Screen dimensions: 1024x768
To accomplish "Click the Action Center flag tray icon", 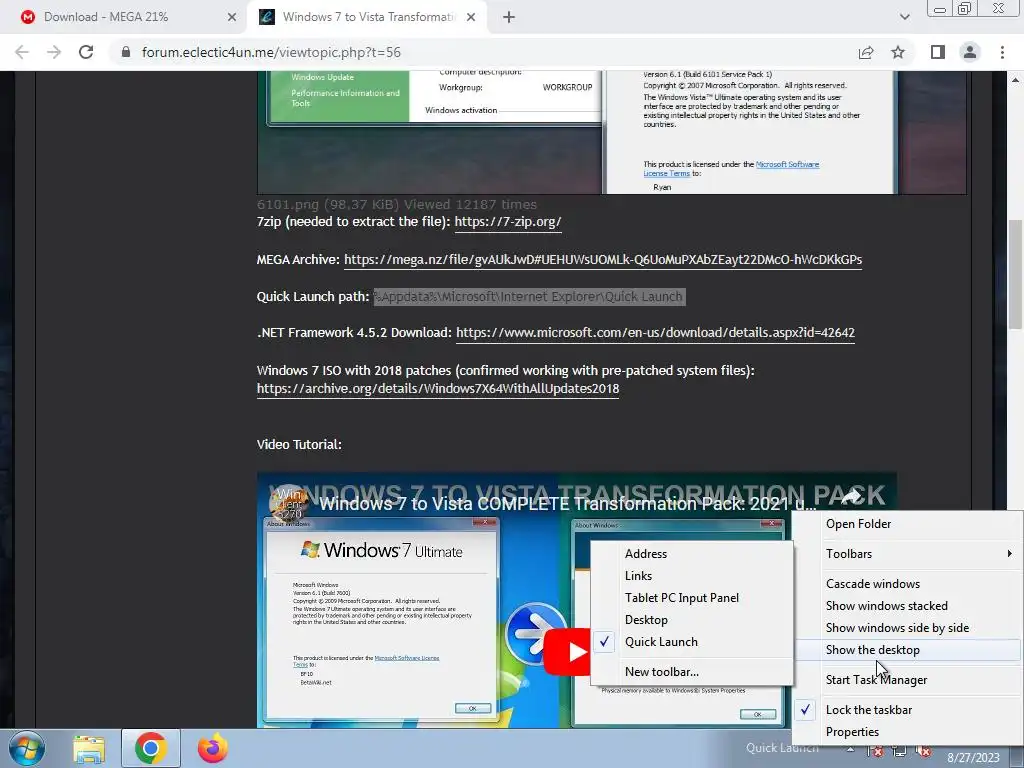I will click(x=876, y=752).
